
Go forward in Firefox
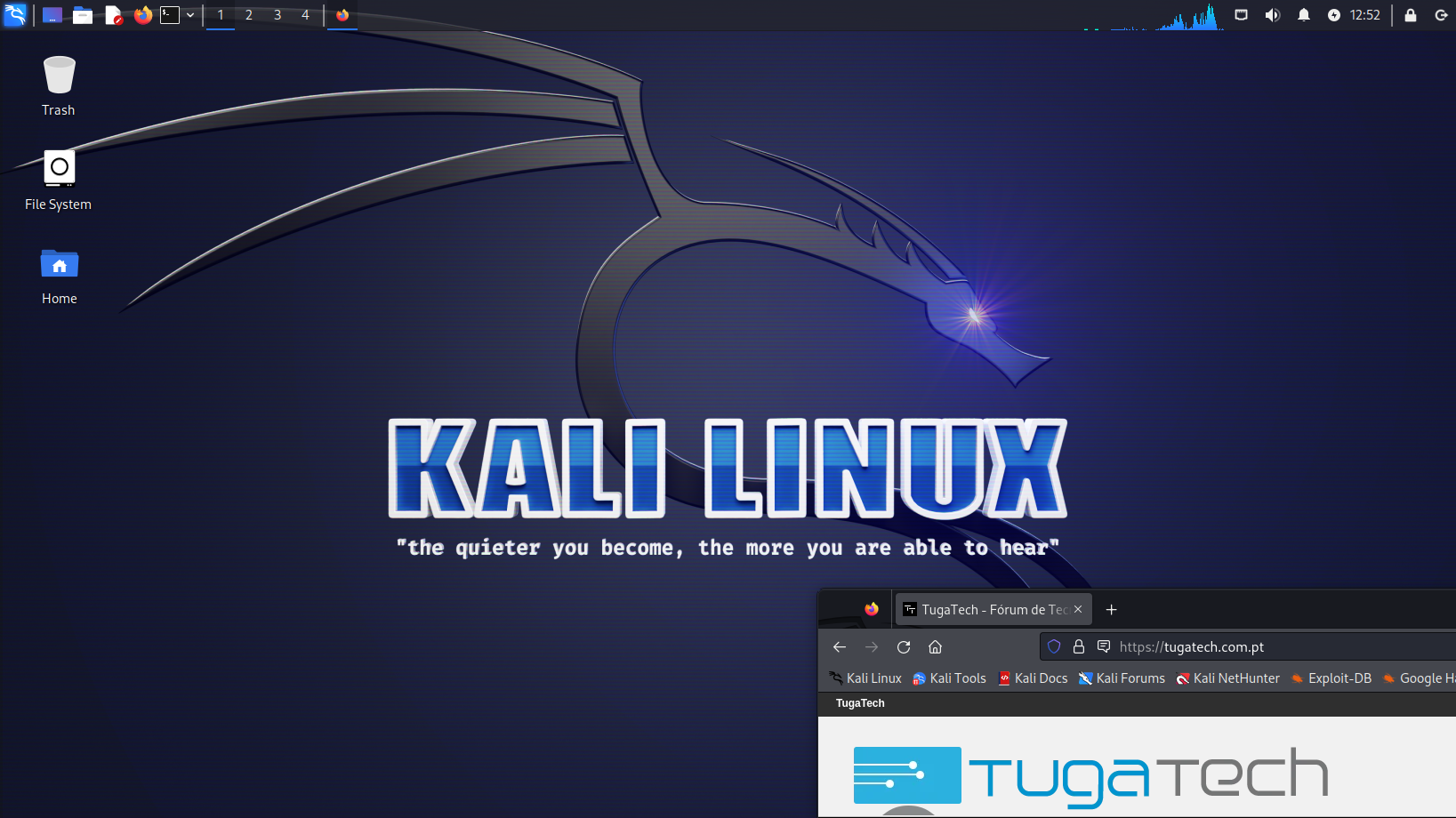click(872, 646)
